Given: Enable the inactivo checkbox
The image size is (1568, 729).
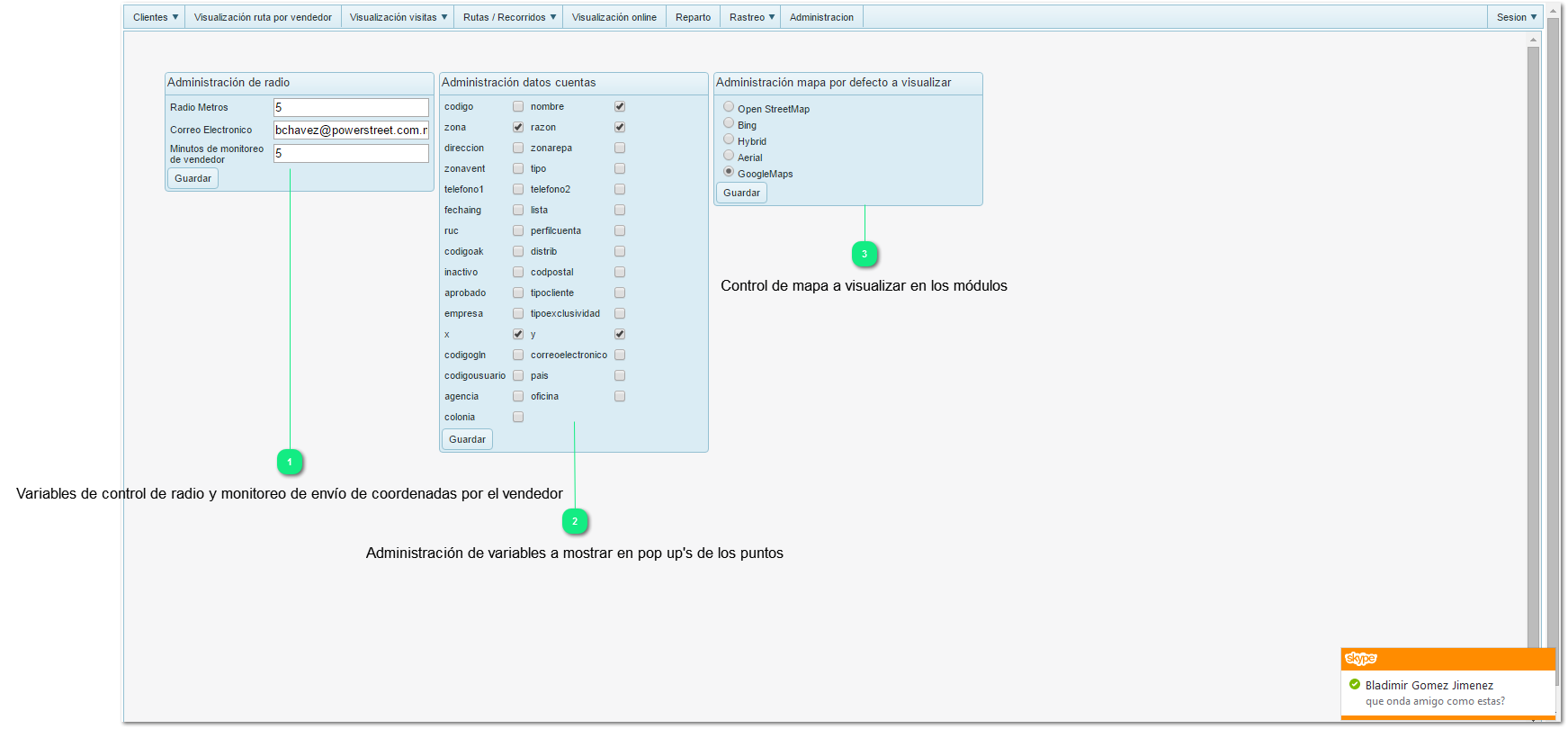Looking at the screenshot, I should click(x=518, y=272).
